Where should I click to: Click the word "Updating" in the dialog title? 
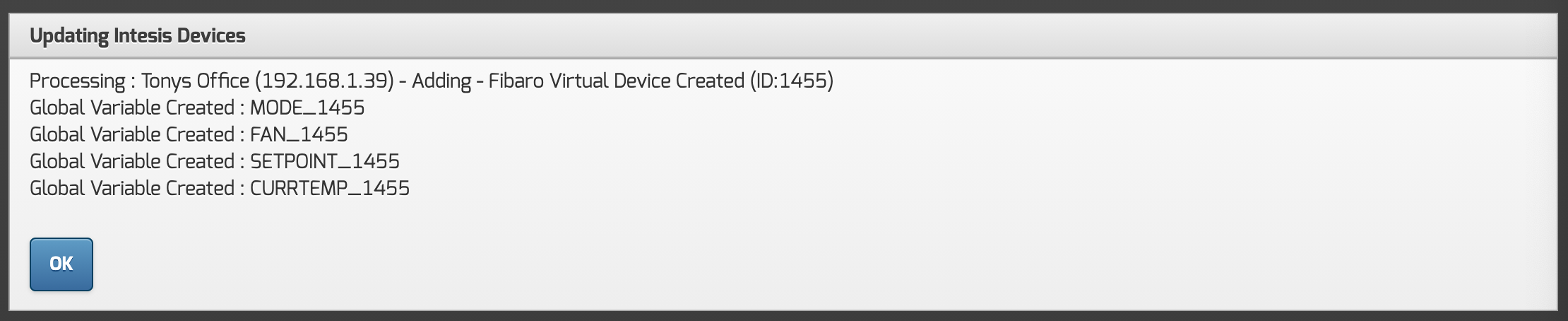pos(69,36)
